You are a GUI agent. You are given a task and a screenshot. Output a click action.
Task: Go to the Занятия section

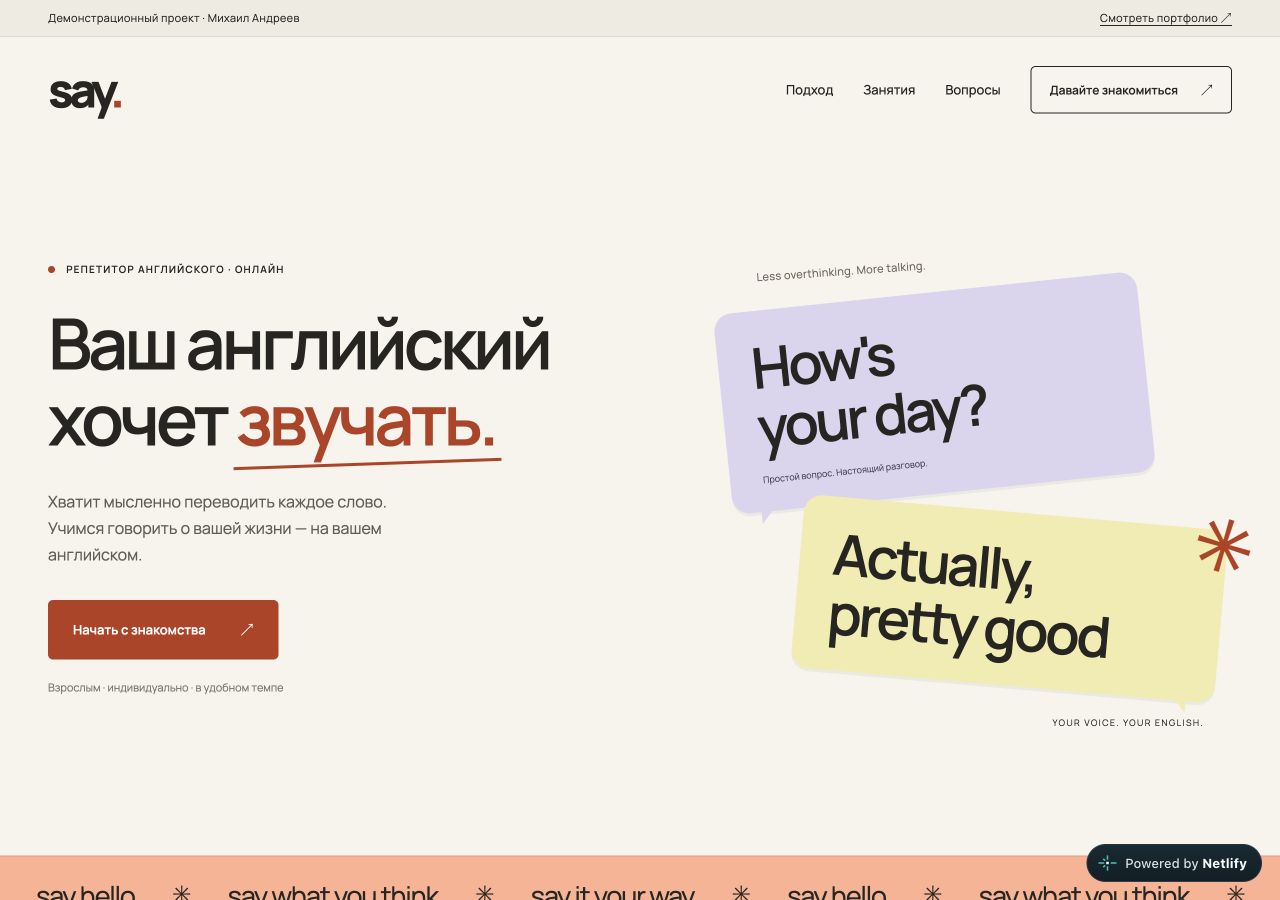(x=889, y=90)
